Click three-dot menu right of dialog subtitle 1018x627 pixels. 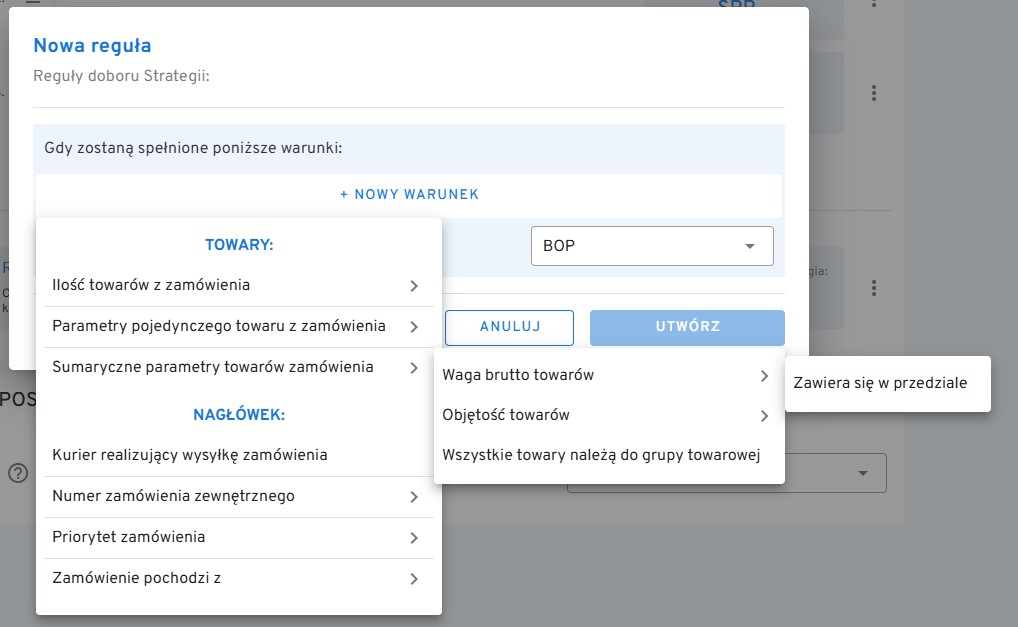[874, 93]
